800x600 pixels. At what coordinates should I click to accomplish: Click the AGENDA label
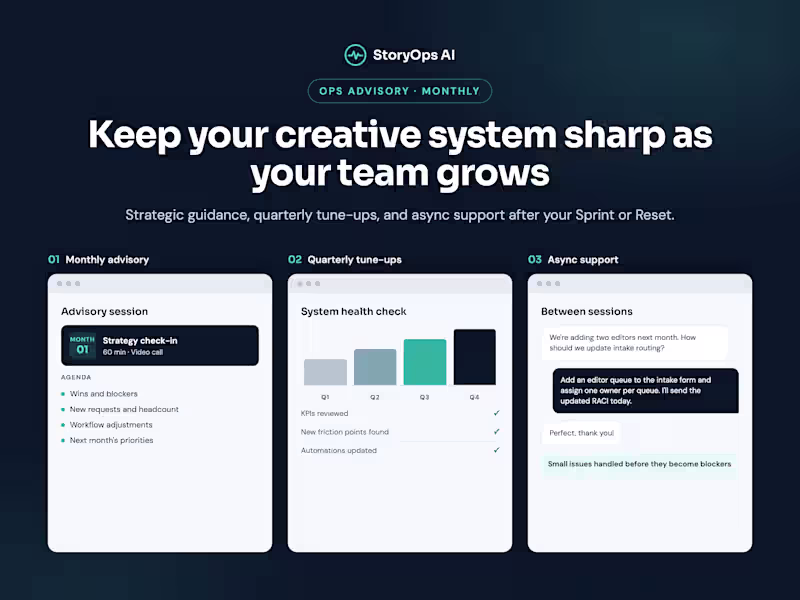point(76,377)
